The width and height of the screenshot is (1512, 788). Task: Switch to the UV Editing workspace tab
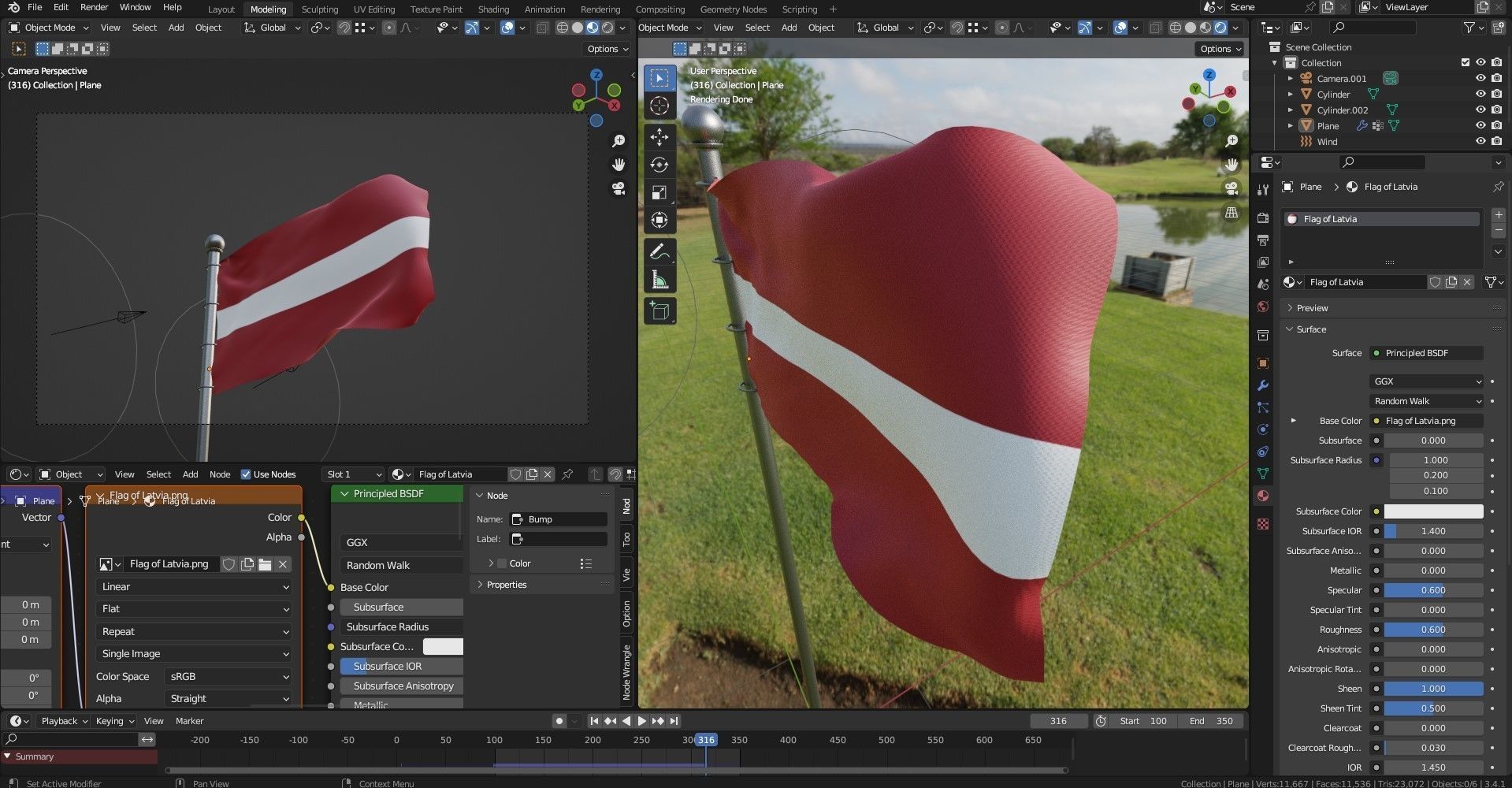[373, 9]
